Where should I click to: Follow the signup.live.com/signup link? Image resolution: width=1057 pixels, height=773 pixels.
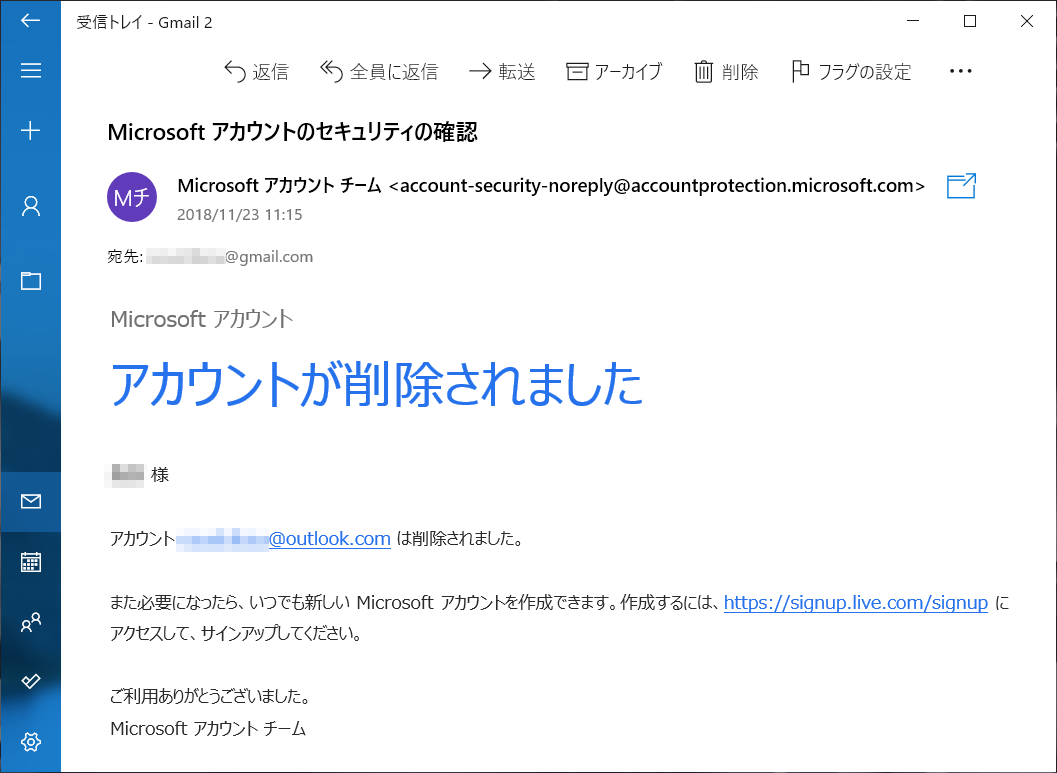tap(855, 602)
